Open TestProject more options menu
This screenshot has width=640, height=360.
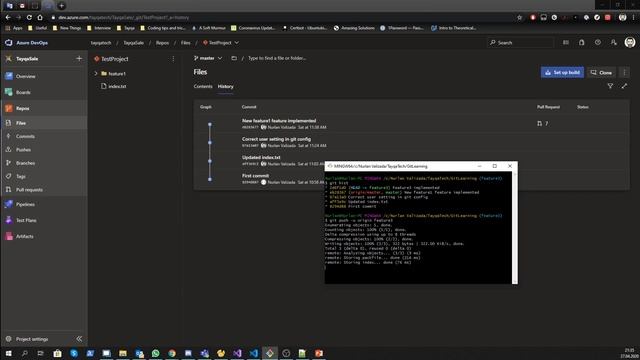pos(173,59)
